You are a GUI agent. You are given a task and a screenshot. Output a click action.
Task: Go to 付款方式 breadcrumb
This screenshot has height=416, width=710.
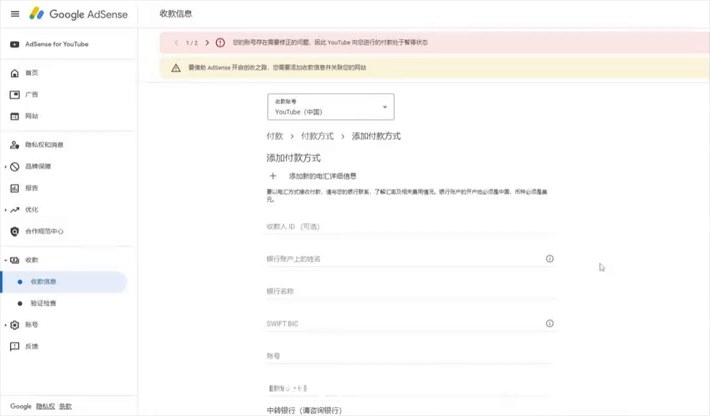click(x=317, y=136)
